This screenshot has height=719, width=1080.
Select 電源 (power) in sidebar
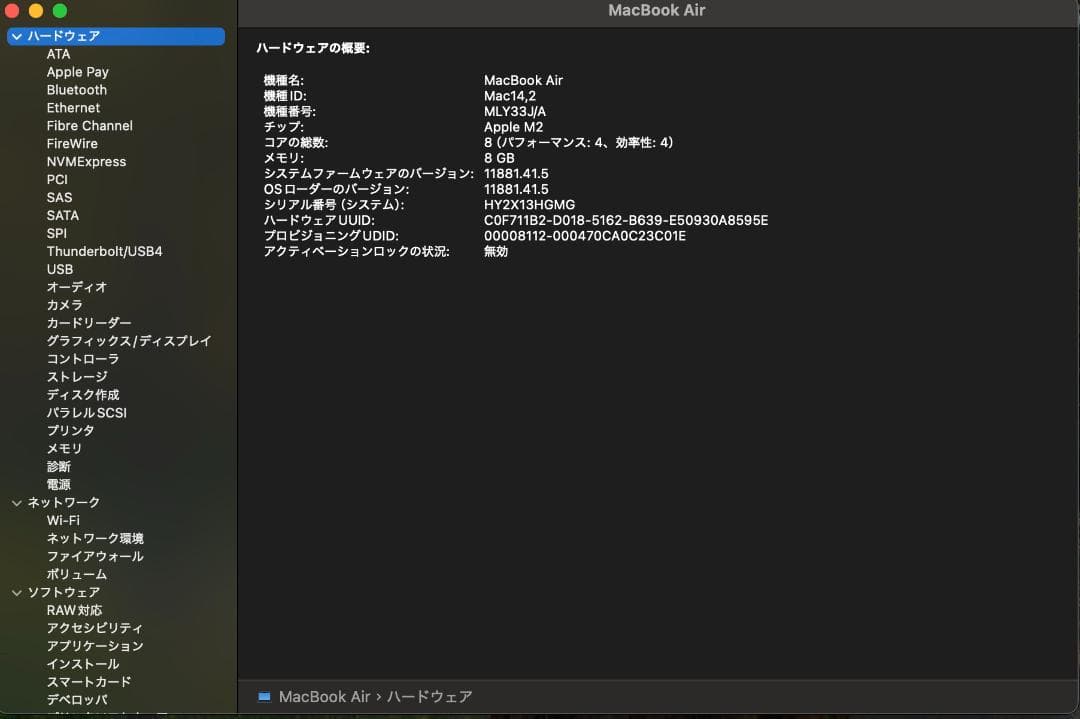coord(59,484)
